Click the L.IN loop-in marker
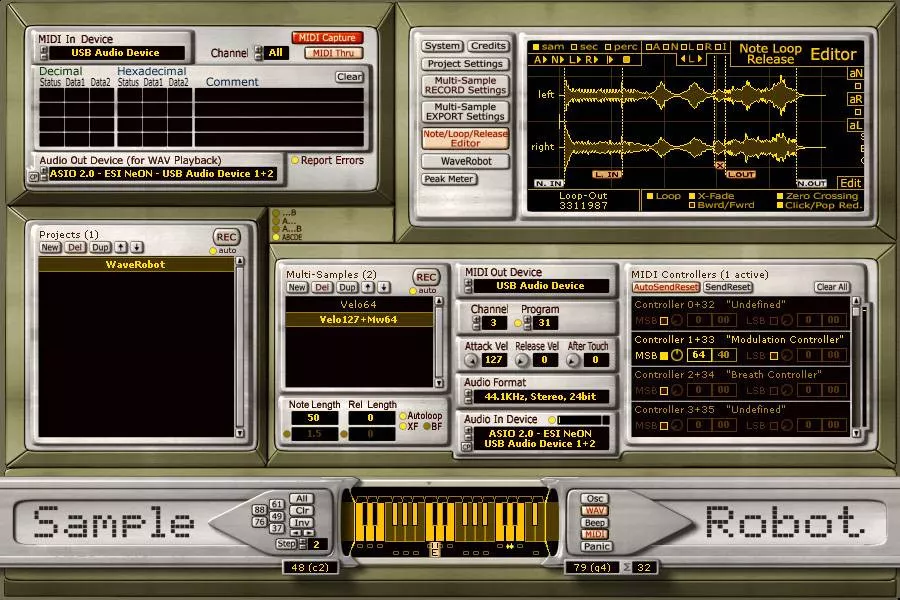This screenshot has width=900, height=600. [607, 175]
